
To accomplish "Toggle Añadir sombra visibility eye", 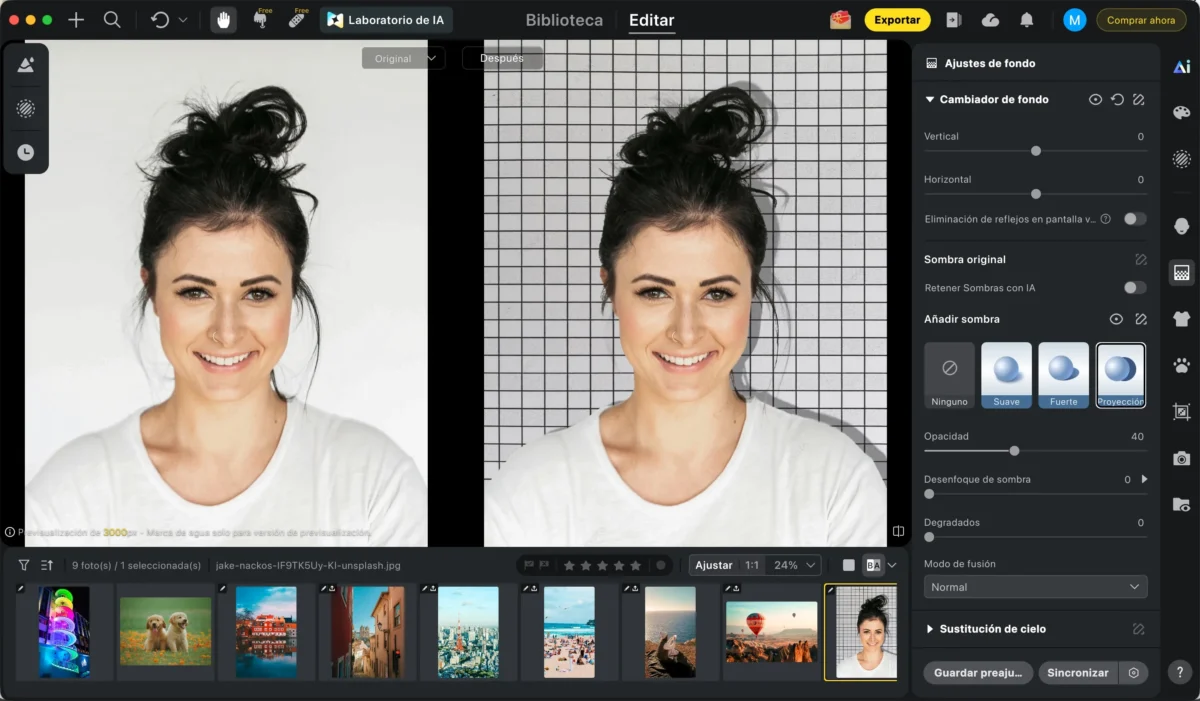I will coord(1116,319).
